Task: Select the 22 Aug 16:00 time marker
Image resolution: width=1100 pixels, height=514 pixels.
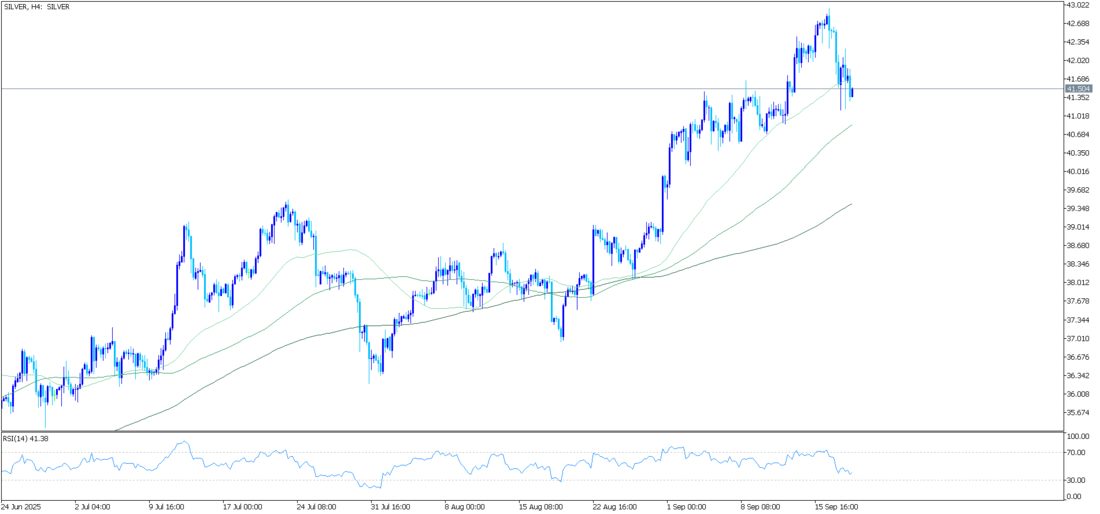Action: point(613,506)
